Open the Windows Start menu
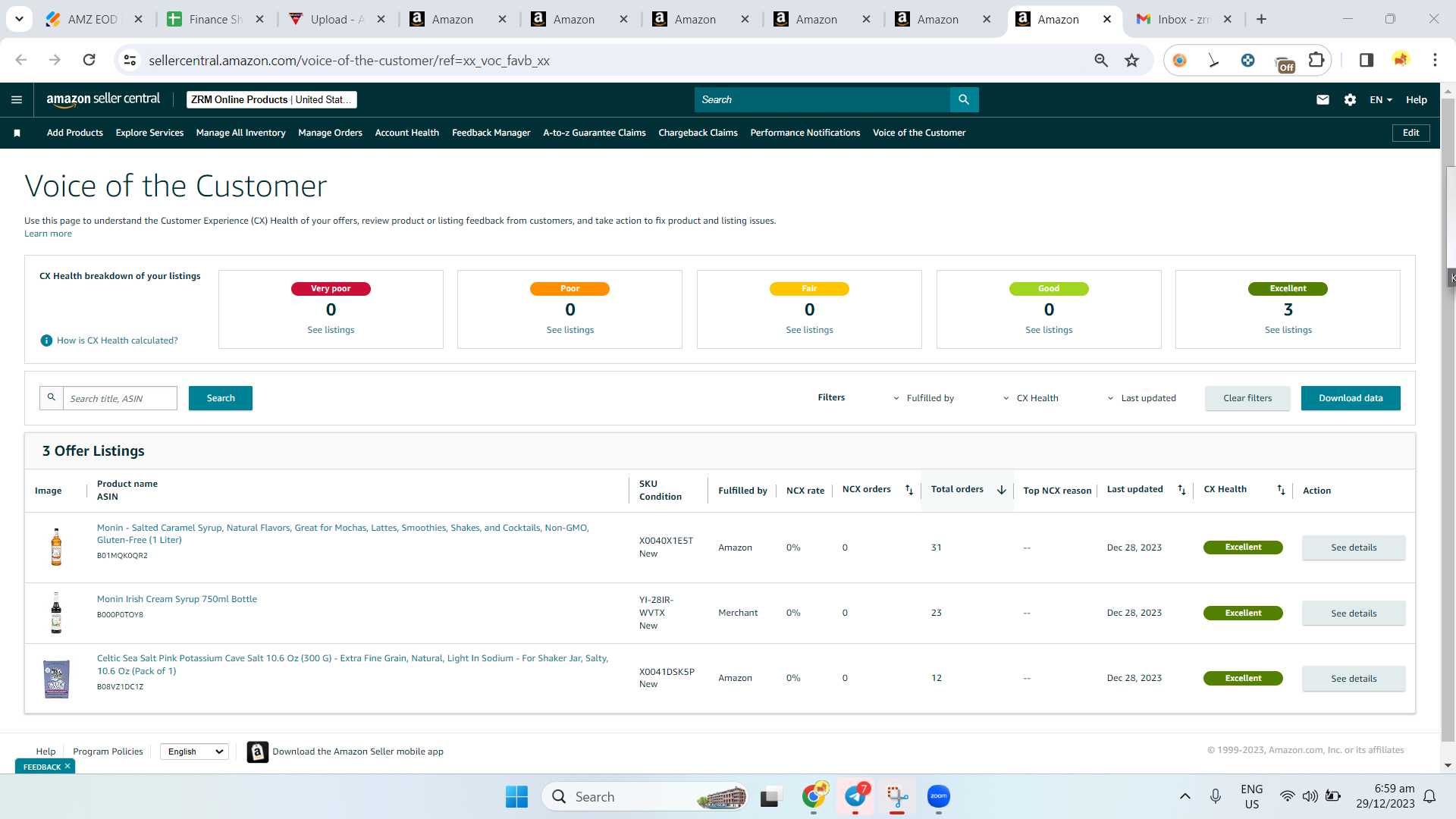Image resolution: width=1456 pixels, height=819 pixels. pos(516,796)
